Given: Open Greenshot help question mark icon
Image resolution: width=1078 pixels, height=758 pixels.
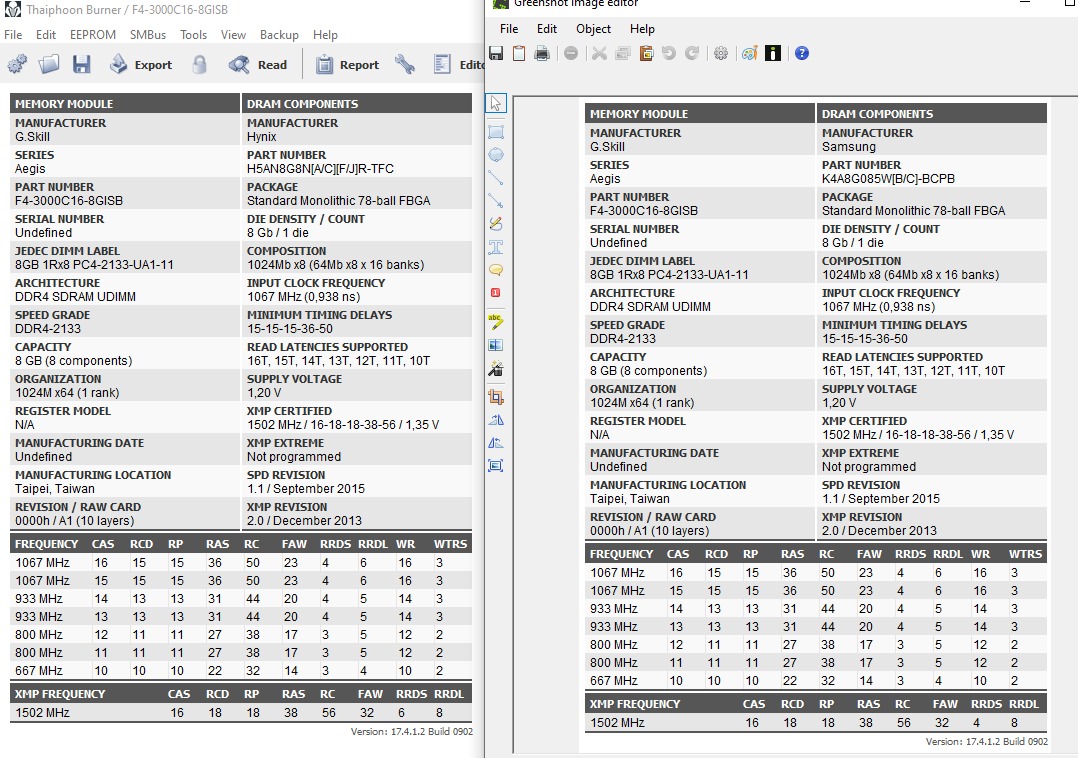Looking at the screenshot, I should [x=802, y=54].
